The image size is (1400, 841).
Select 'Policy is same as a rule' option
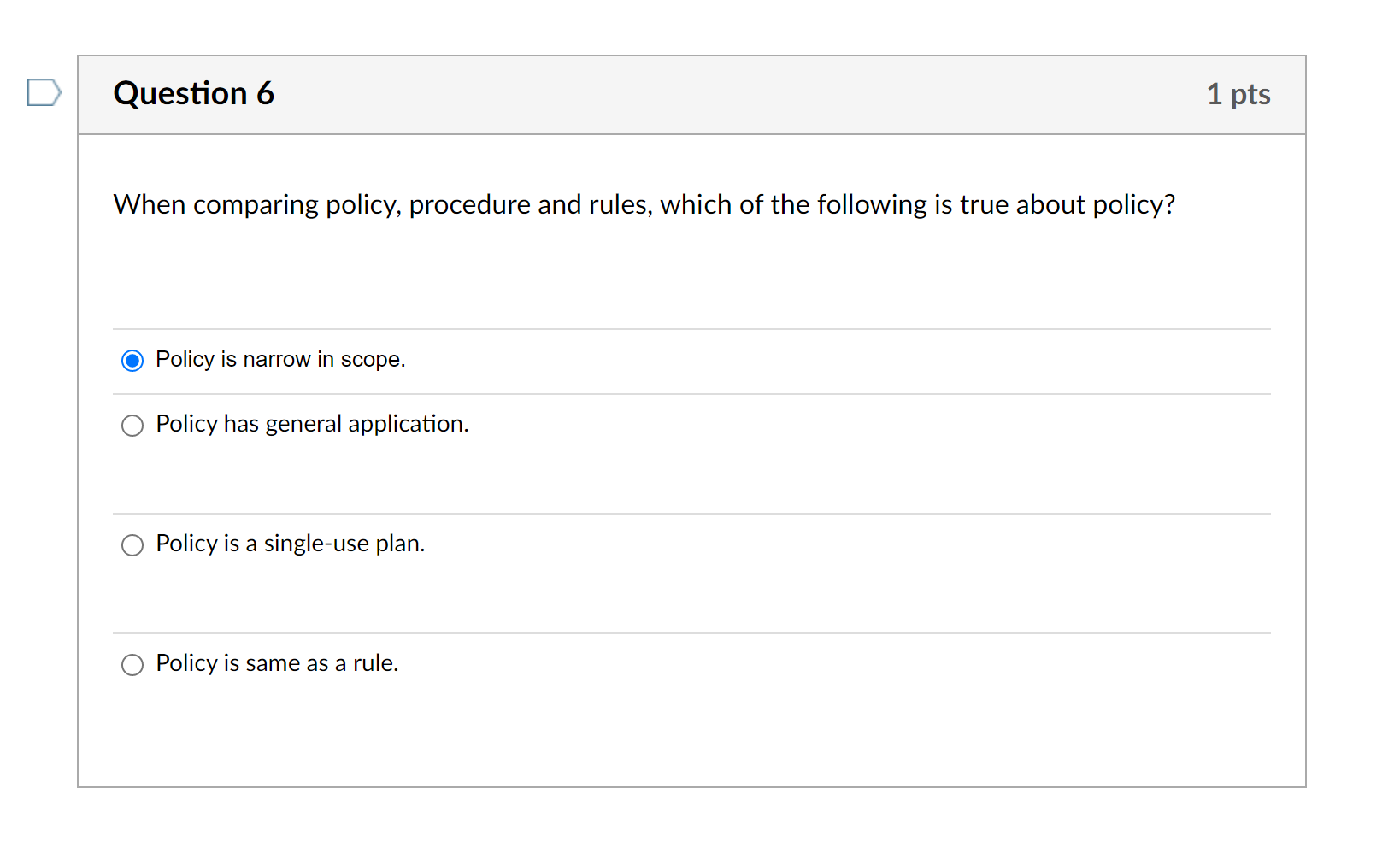tap(132, 664)
